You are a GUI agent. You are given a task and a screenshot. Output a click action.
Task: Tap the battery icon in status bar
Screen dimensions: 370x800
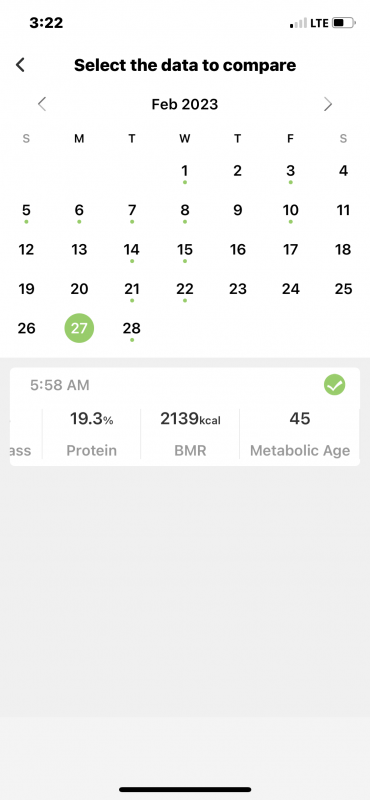[343, 23]
